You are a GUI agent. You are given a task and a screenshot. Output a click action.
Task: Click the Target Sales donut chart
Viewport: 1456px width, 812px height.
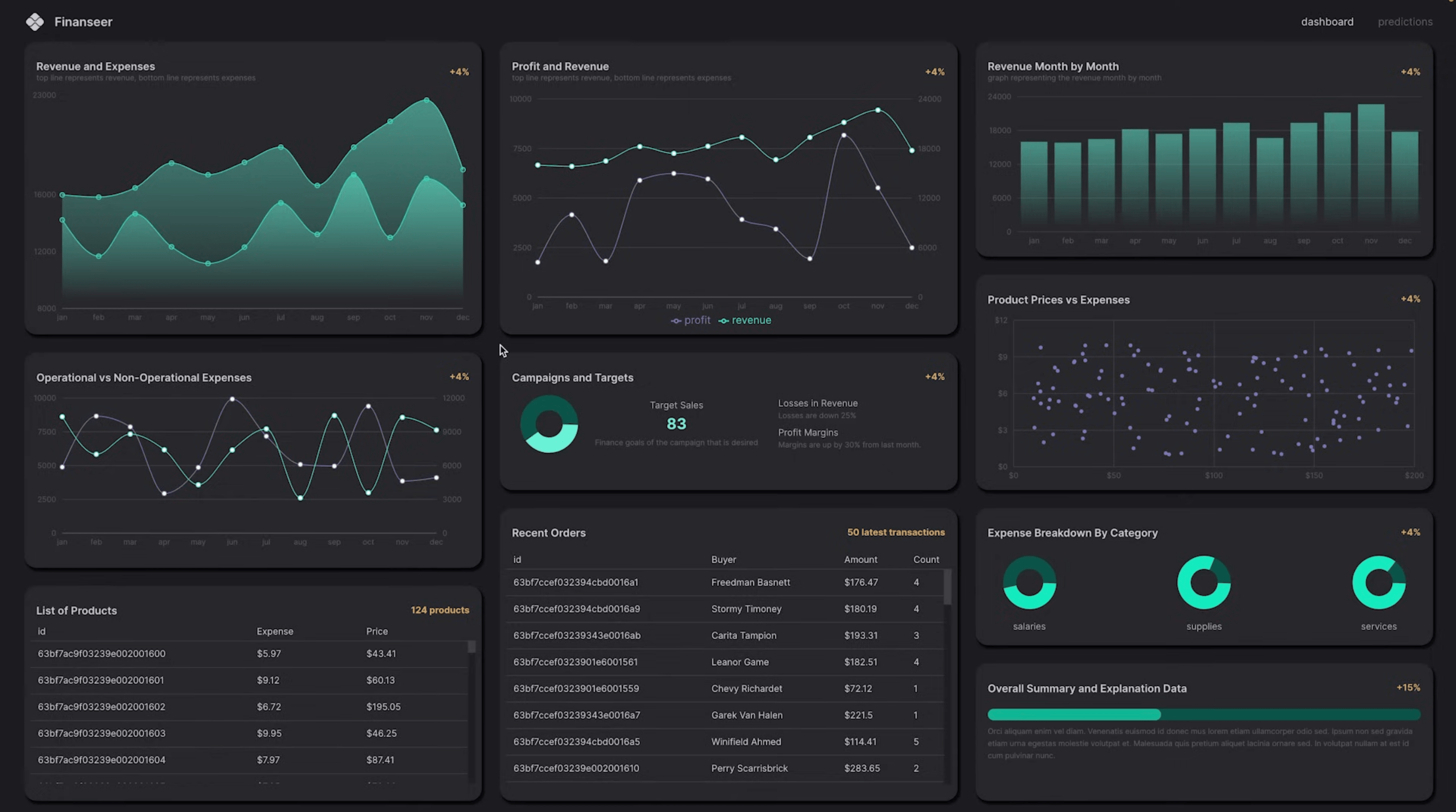(x=549, y=424)
